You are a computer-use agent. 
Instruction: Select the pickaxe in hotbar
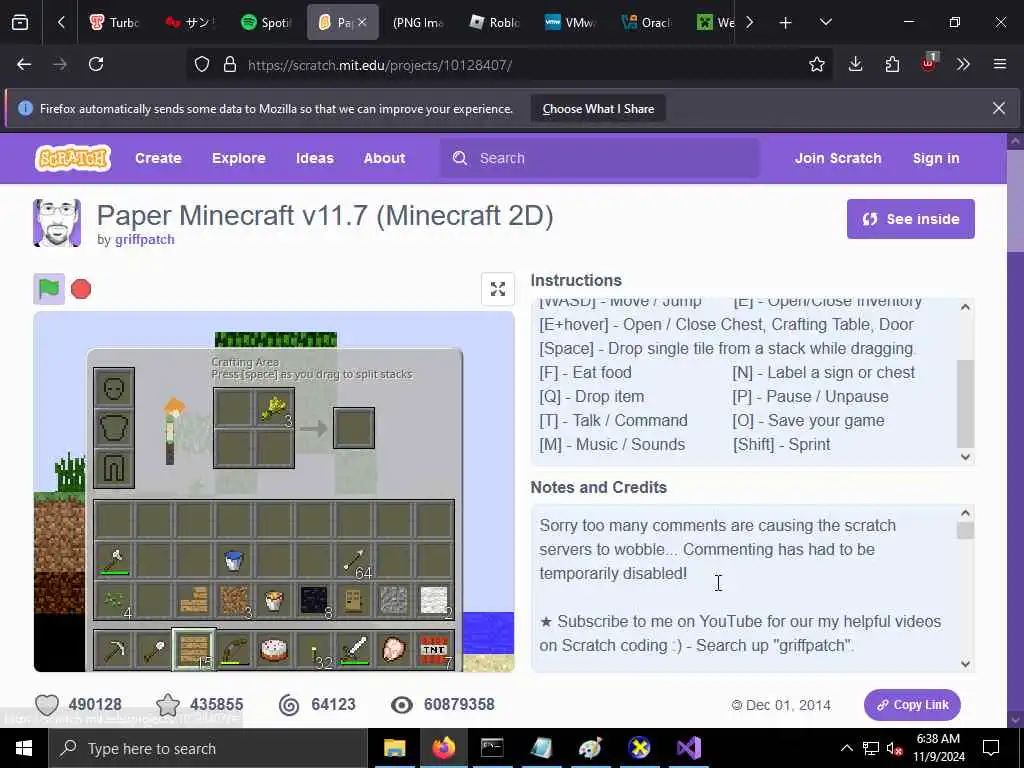[x=114, y=650]
